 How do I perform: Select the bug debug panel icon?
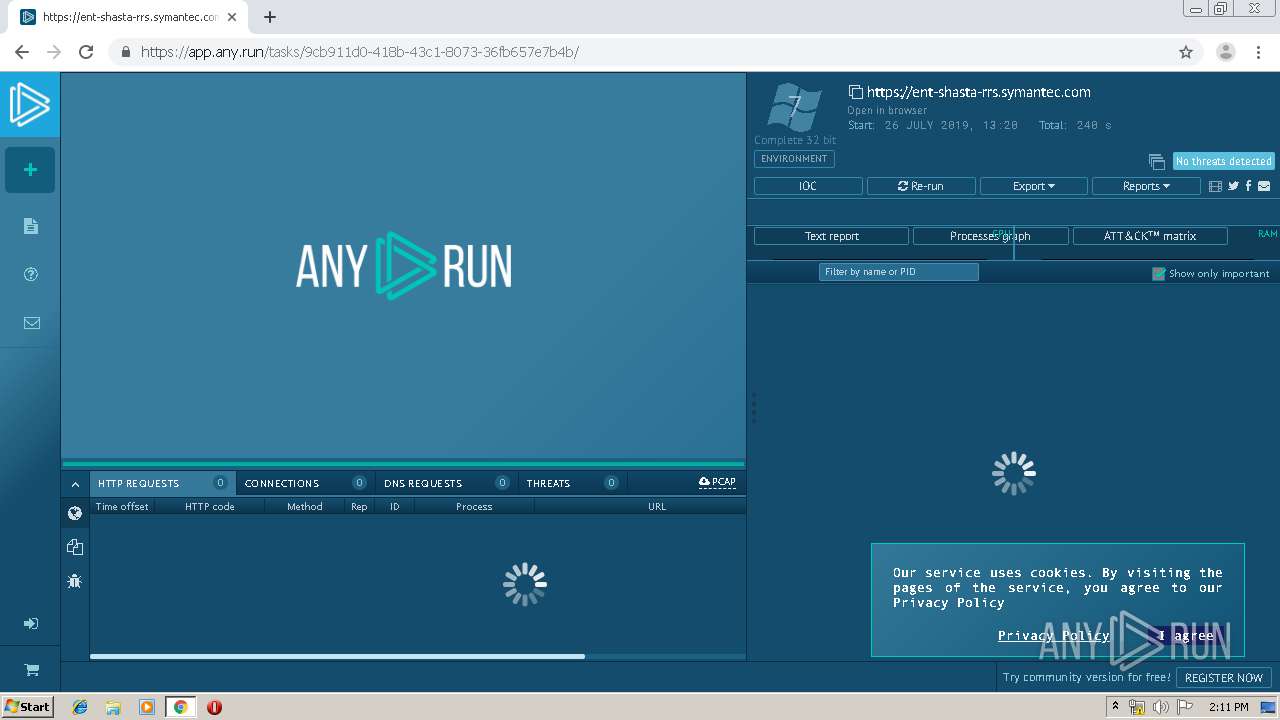[75, 581]
